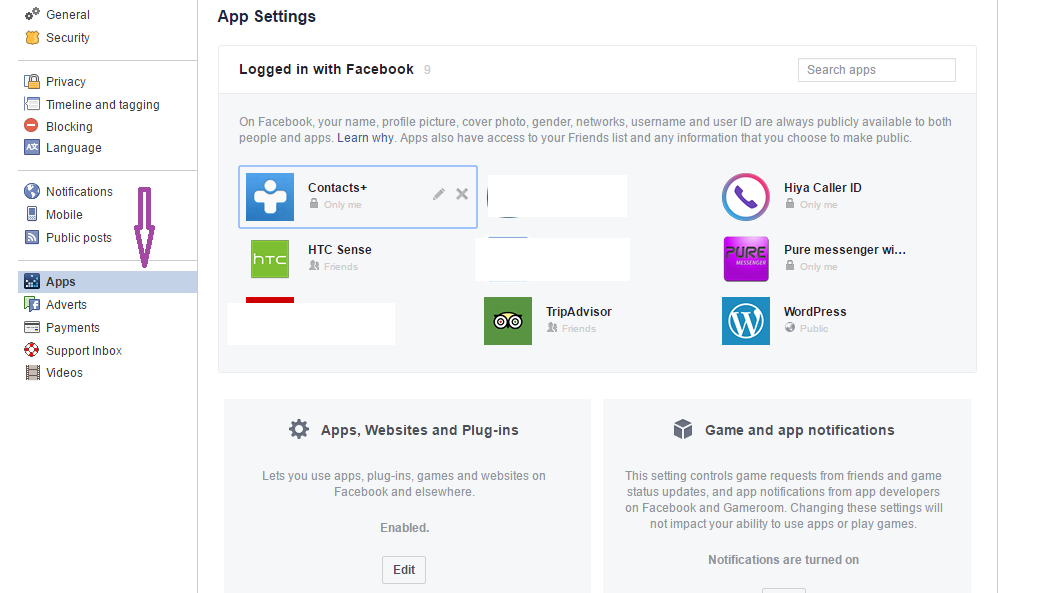Open the HTC Sense app name
Screen dimensions: 1046x593
[340, 250]
